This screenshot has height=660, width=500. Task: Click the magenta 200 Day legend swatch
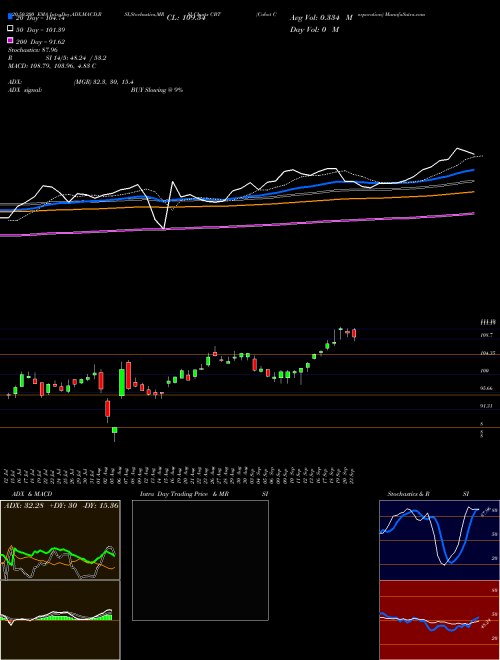point(10,40)
